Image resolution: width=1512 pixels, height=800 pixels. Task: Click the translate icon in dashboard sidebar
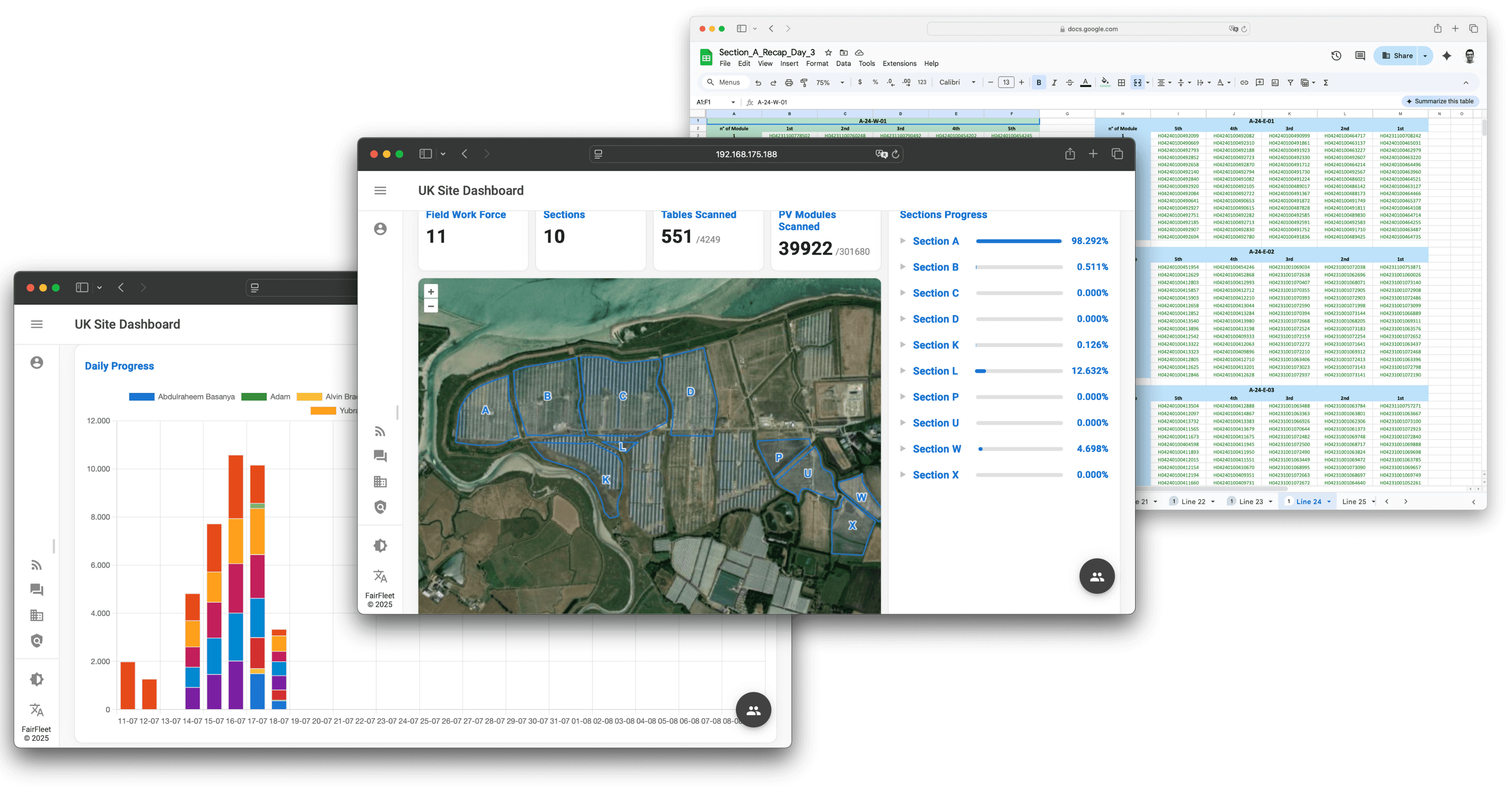(381, 576)
